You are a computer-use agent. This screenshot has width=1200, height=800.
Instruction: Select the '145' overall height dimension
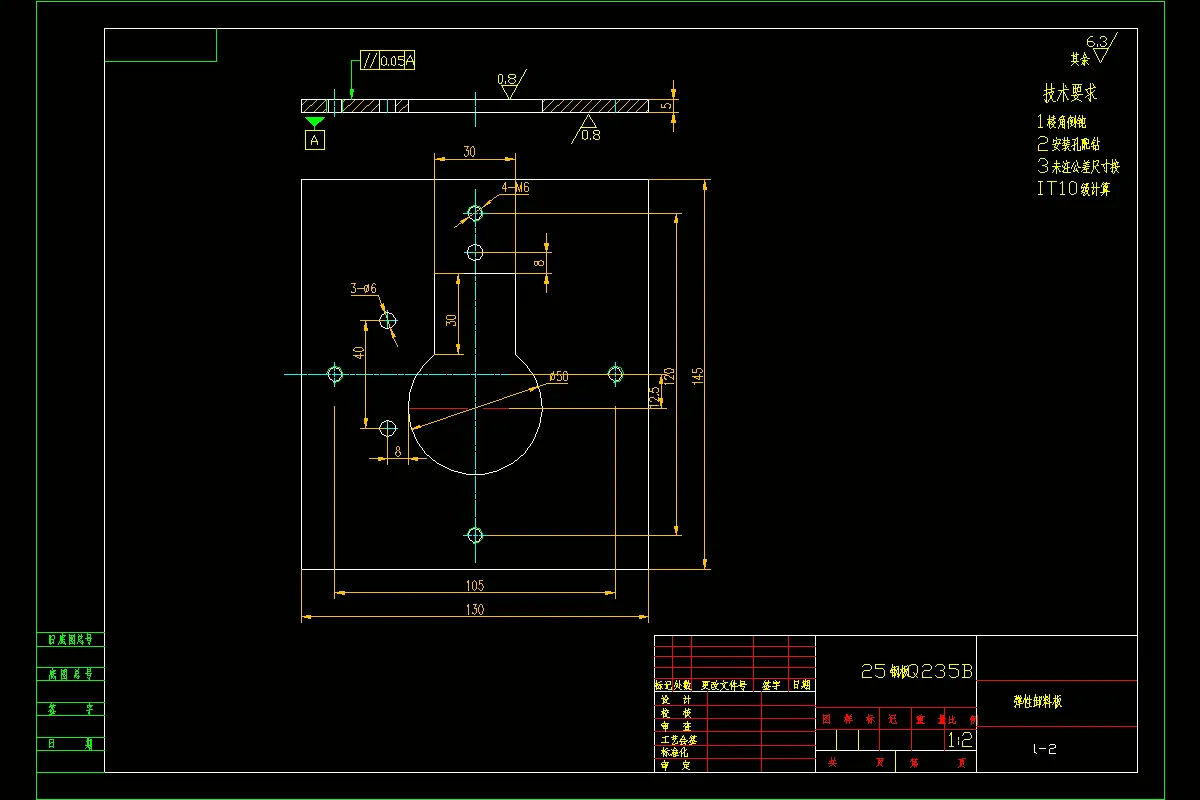(699, 376)
